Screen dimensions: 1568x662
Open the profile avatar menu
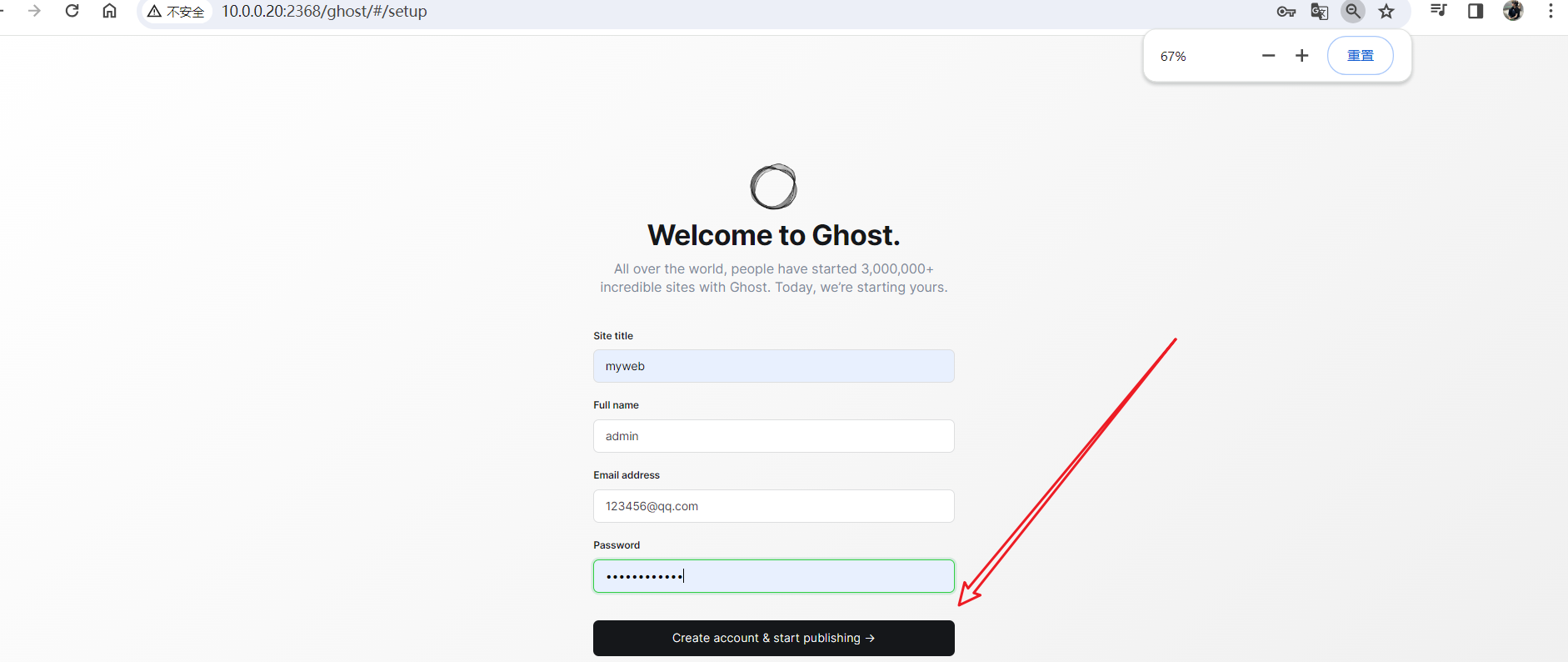coord(1513,11)
